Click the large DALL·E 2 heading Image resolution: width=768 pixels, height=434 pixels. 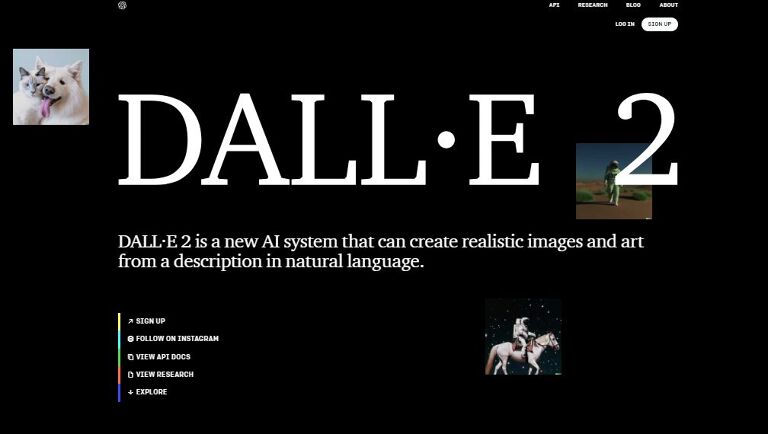pos(398,139)
